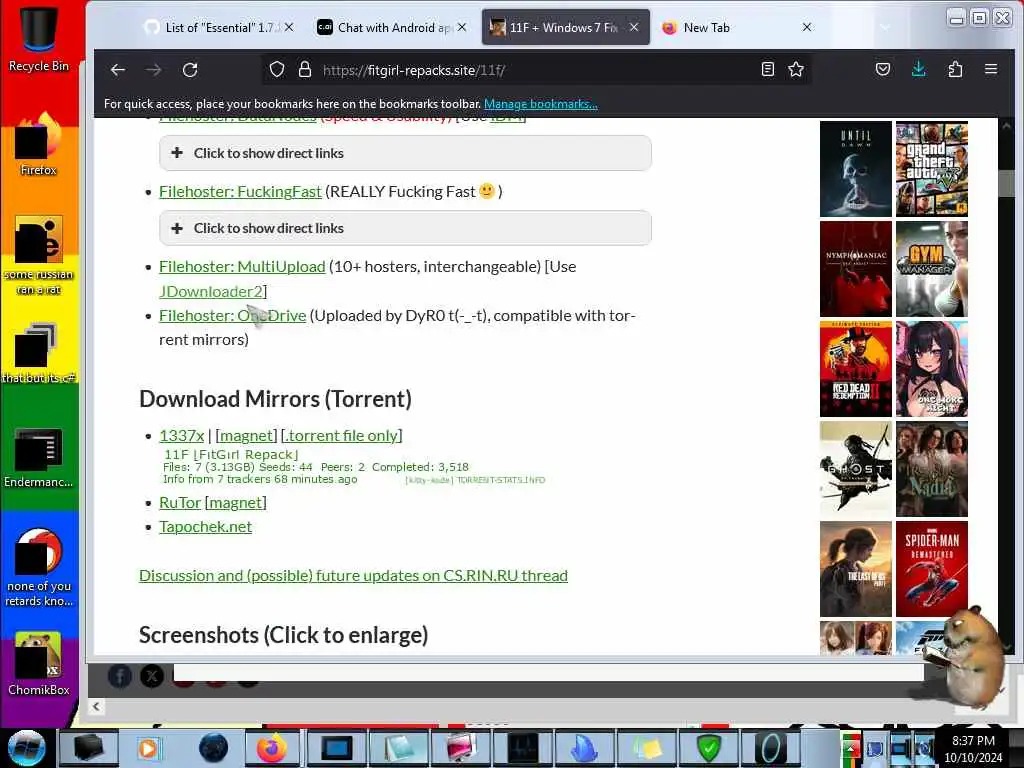Viewport: 1024px width, 768px height.
Task: Open the list all tabs dropdown arrow
Action: (x=885, y=27)
